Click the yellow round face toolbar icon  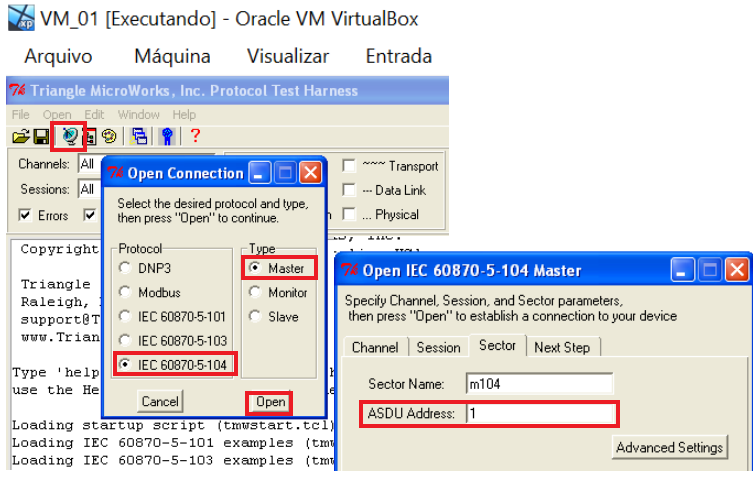click(x=109, y=136)
